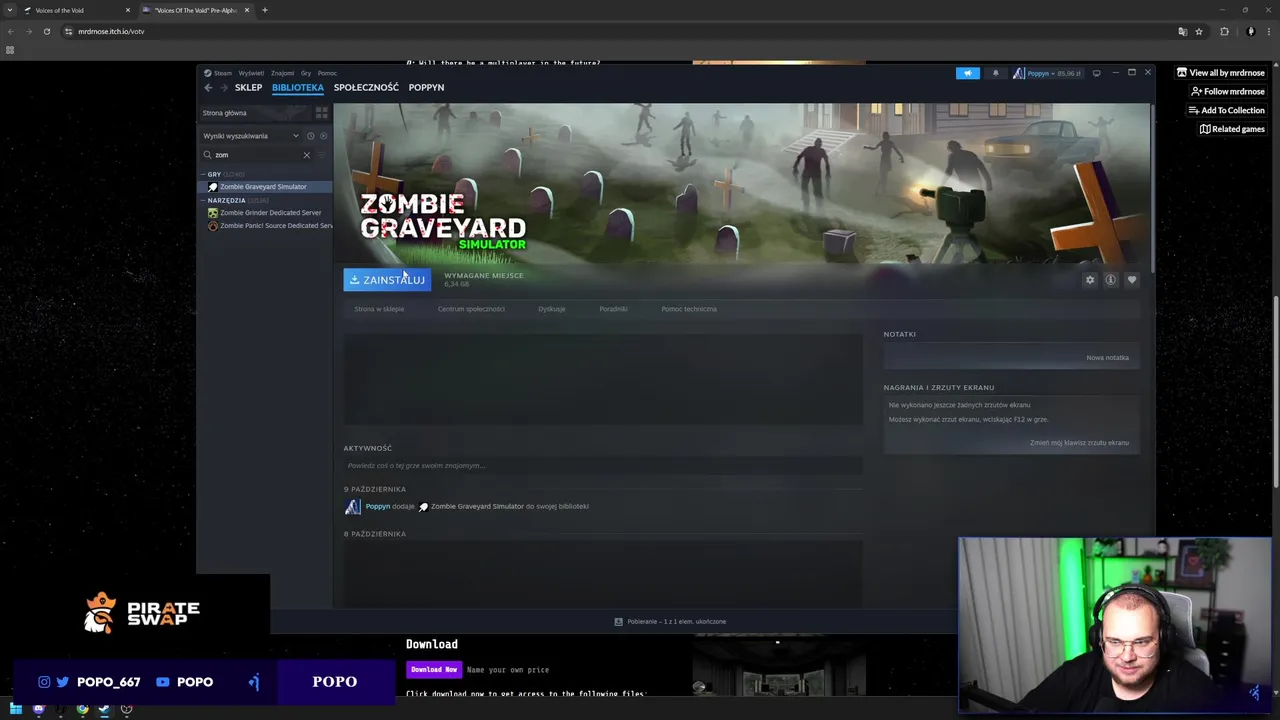Open Chrome from the taskbar
Screen dimensions: 1280x720
tap(82, 709)
